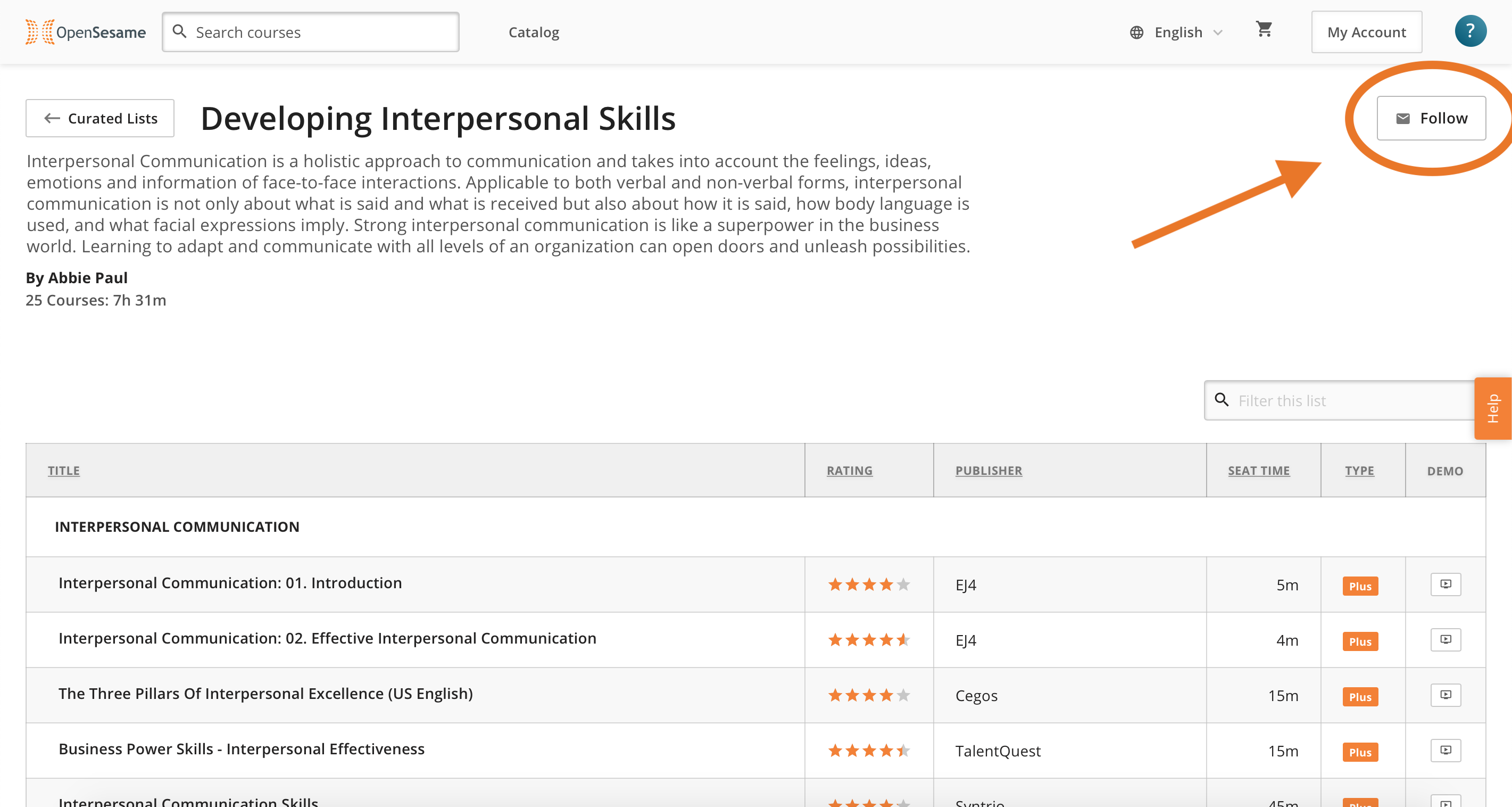Click the OpenSesame logo
Viewport: 1512px width, 807px height.
(86, 32)
